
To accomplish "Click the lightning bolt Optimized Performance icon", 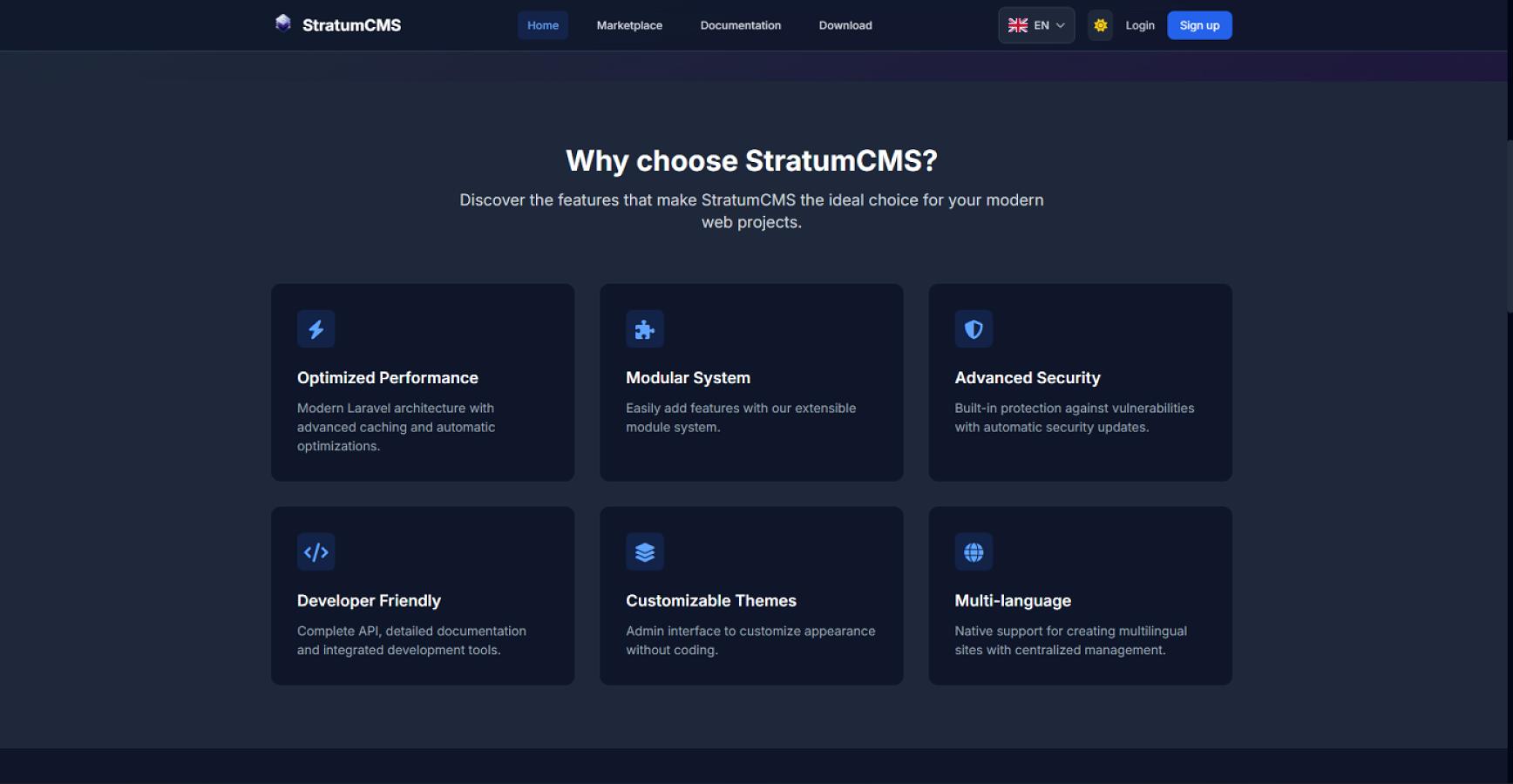I will tap(315, 329).
